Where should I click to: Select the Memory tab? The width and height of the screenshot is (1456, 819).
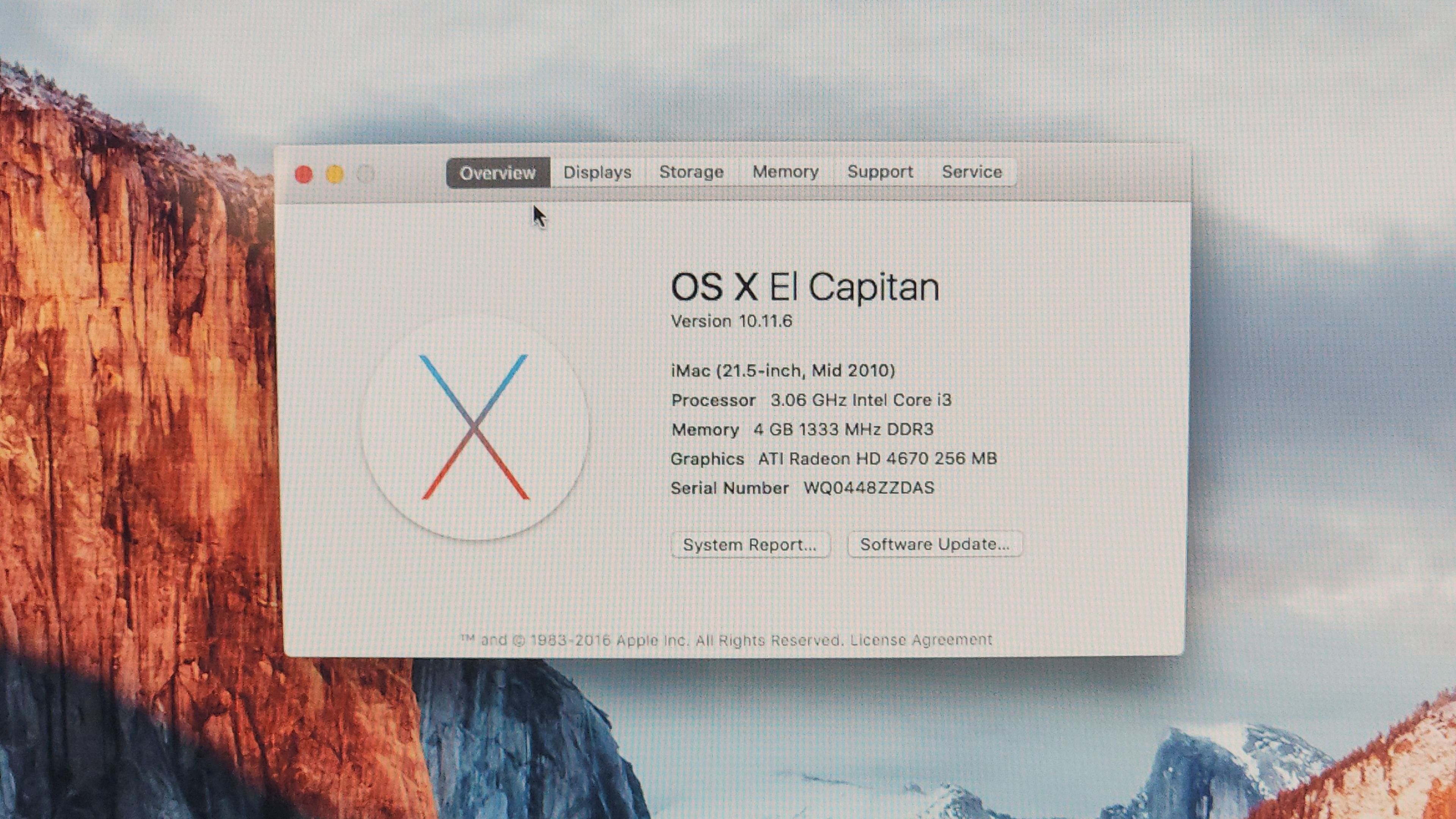[785, 172]
